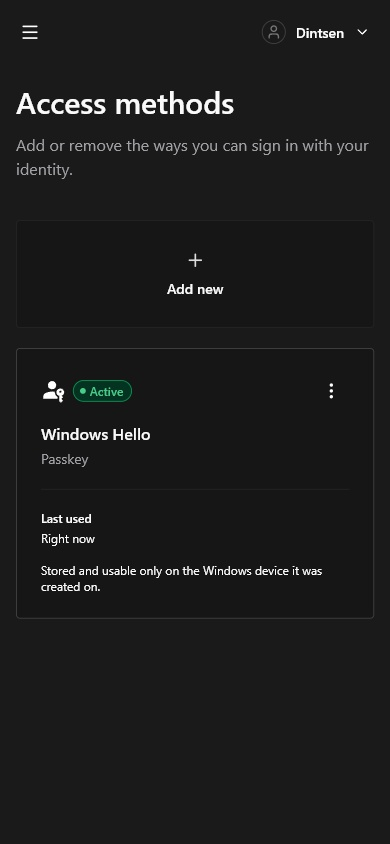Open the Windows Hello three-dot options menu

coord(331,391)
